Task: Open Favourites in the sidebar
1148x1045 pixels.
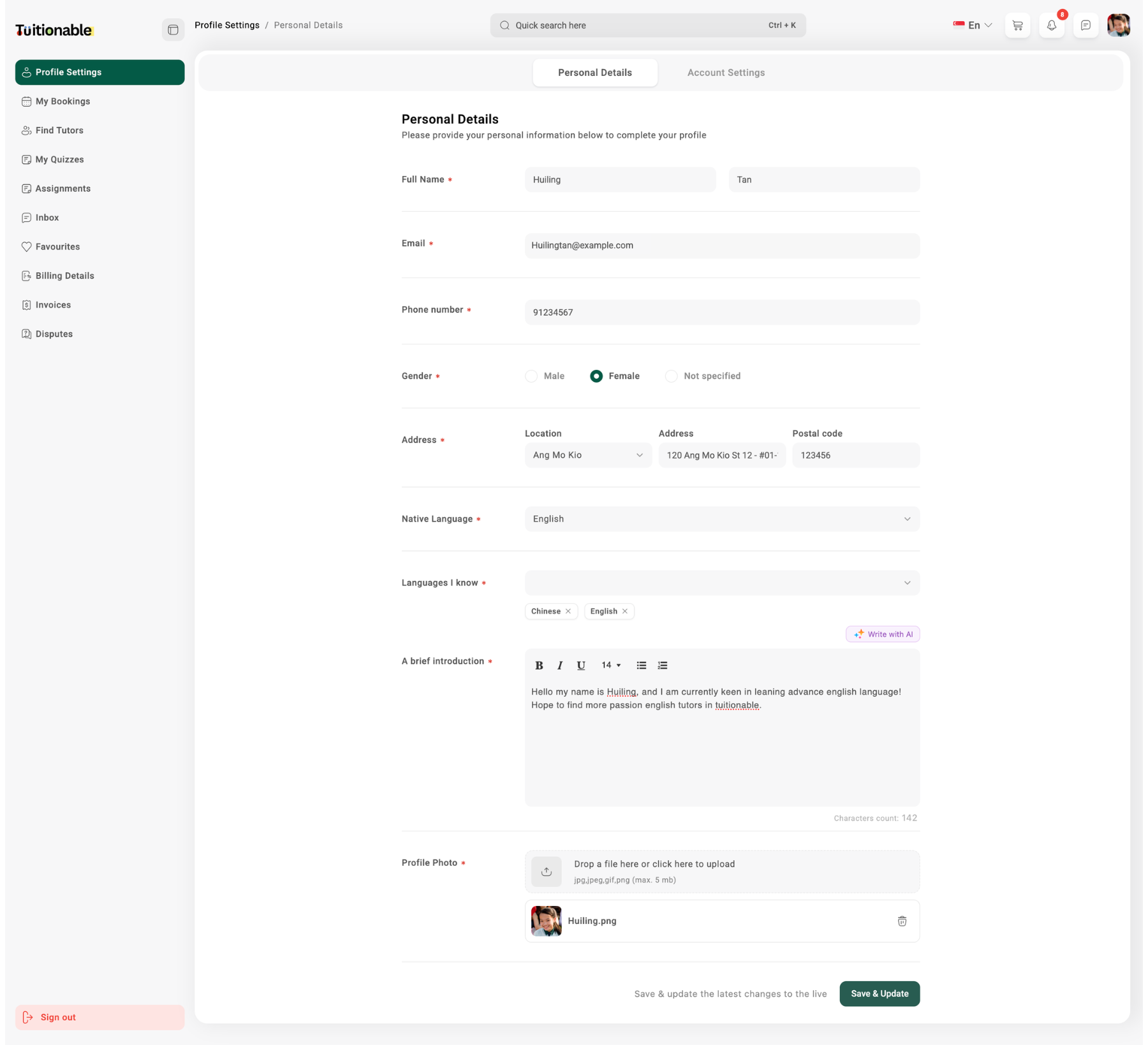Action: click(100, 247)
